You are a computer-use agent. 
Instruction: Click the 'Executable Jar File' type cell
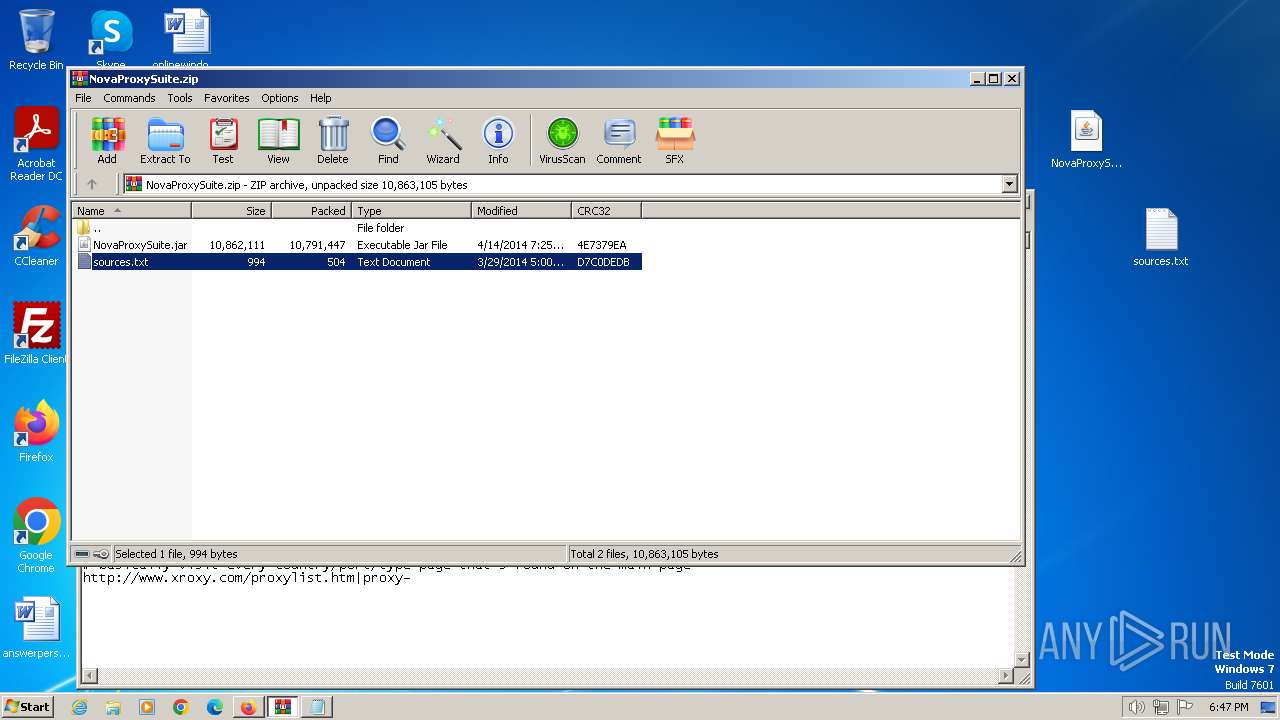(402, 245)
